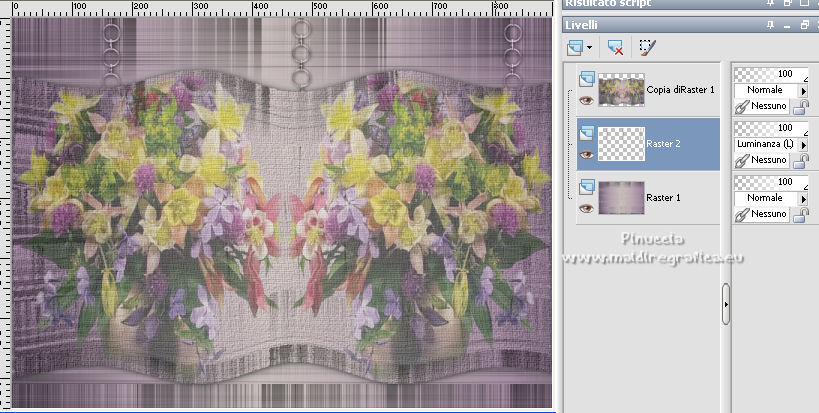This screenshot has height=413, width=819.
Task: Click the raster layer type icon of Raster 1
Action: click(587, 187)
